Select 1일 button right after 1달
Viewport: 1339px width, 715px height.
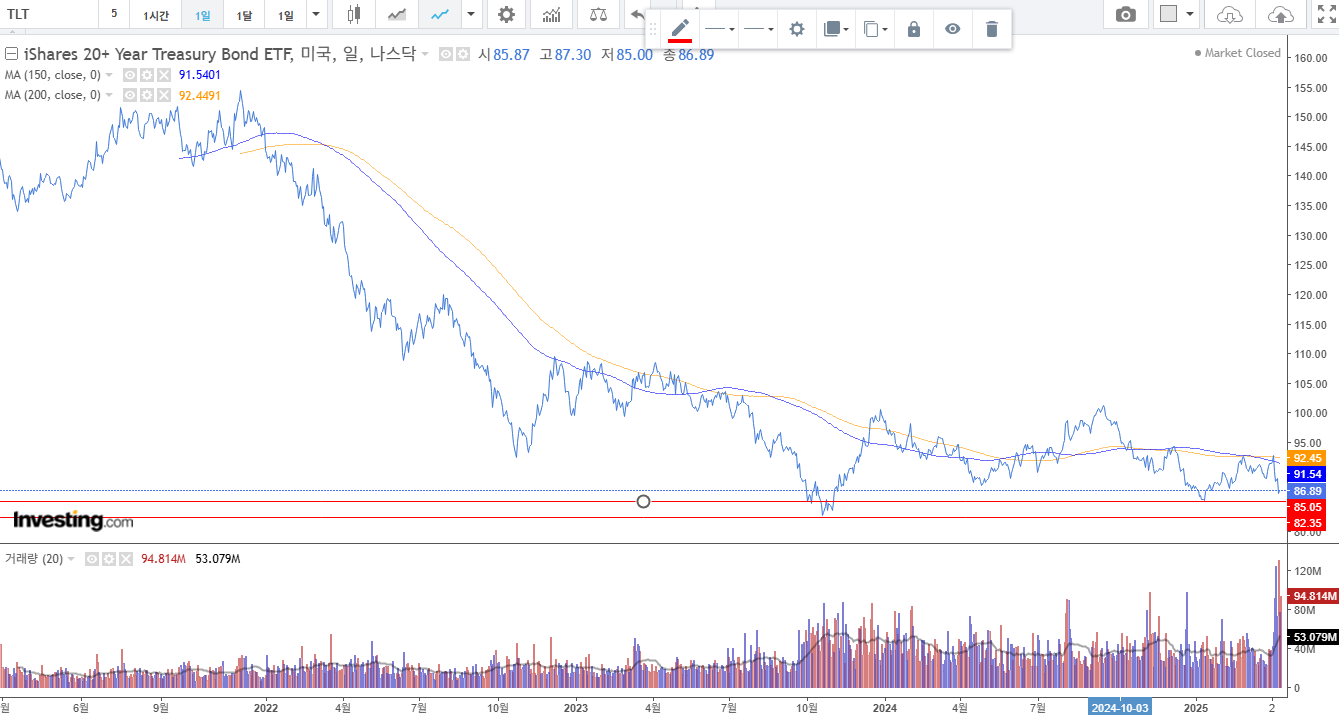[286, 14]
